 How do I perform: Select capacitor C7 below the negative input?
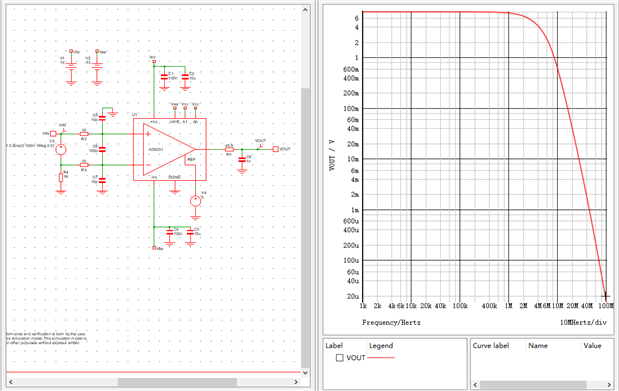[102, 180]
